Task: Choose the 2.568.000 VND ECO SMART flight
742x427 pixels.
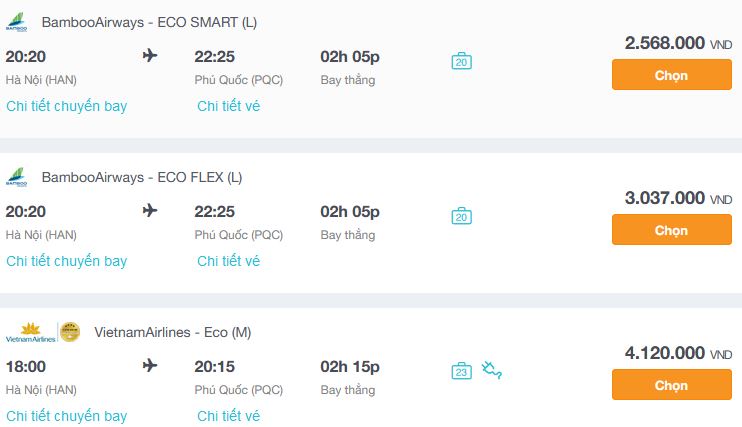Action: click(x=671, y=75)
